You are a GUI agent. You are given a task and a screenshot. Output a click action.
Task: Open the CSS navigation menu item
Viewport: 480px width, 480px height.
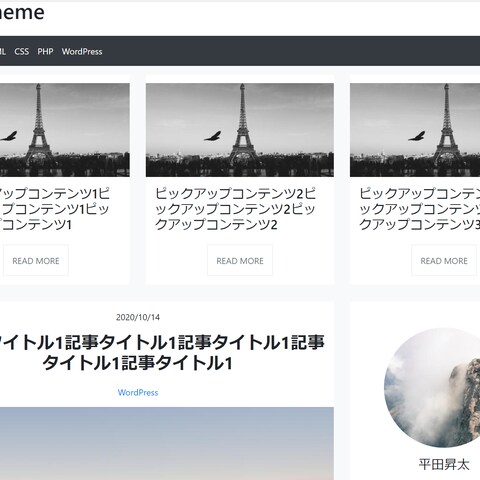[22, 52]
